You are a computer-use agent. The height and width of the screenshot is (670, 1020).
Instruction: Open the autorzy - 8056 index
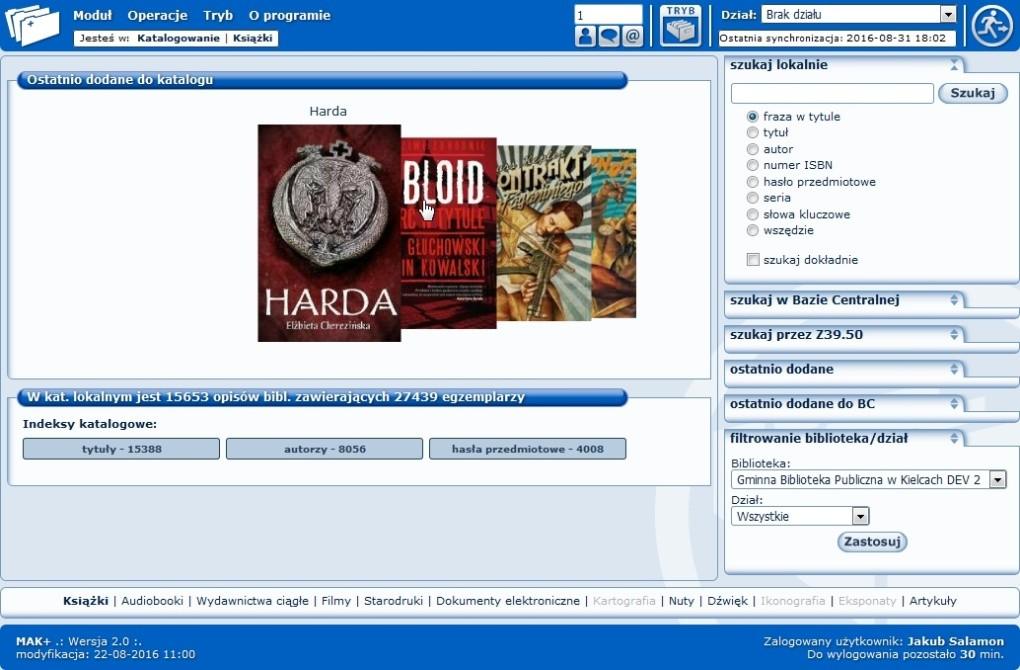(325, 449)
